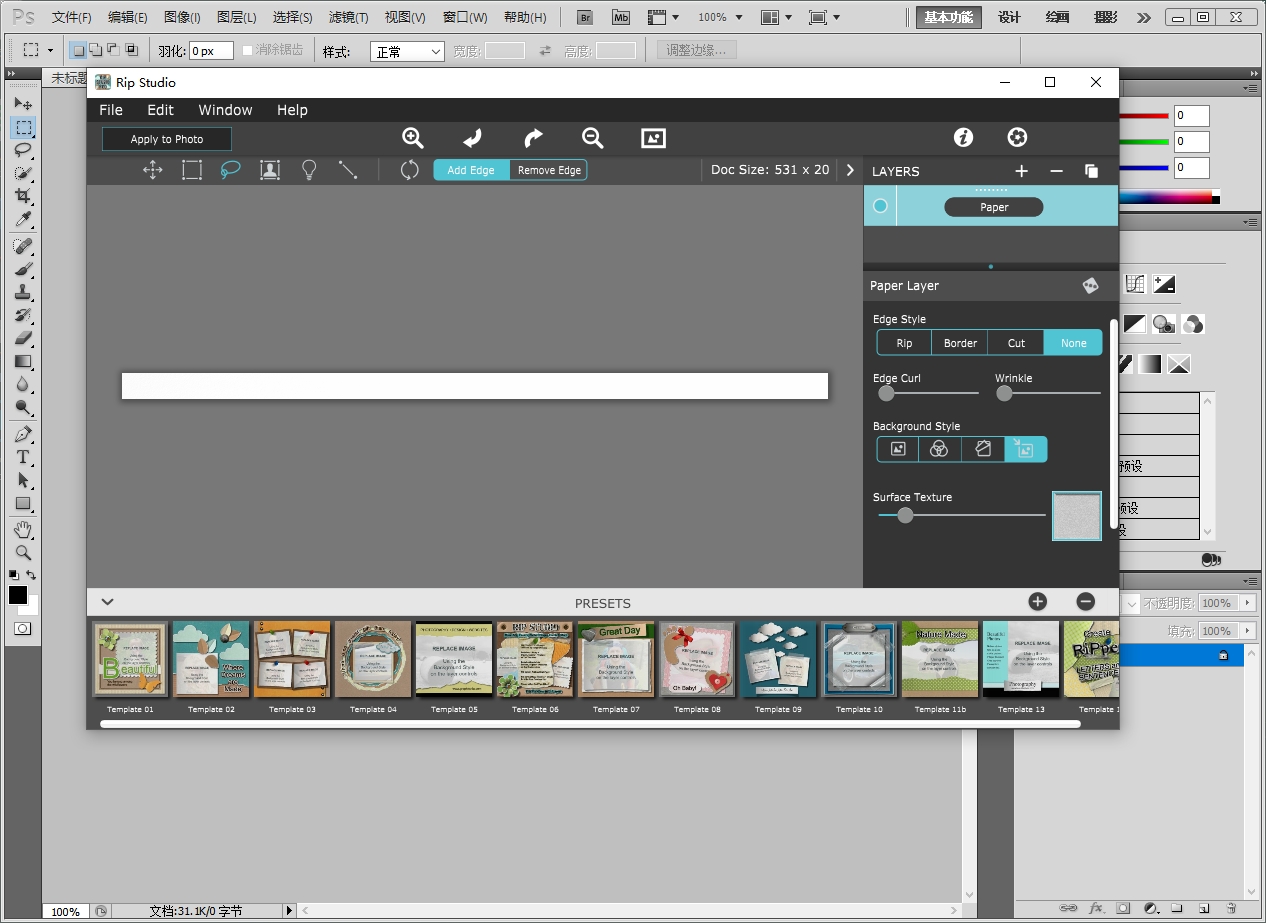Choose image Background Style option

coord(898,449)
